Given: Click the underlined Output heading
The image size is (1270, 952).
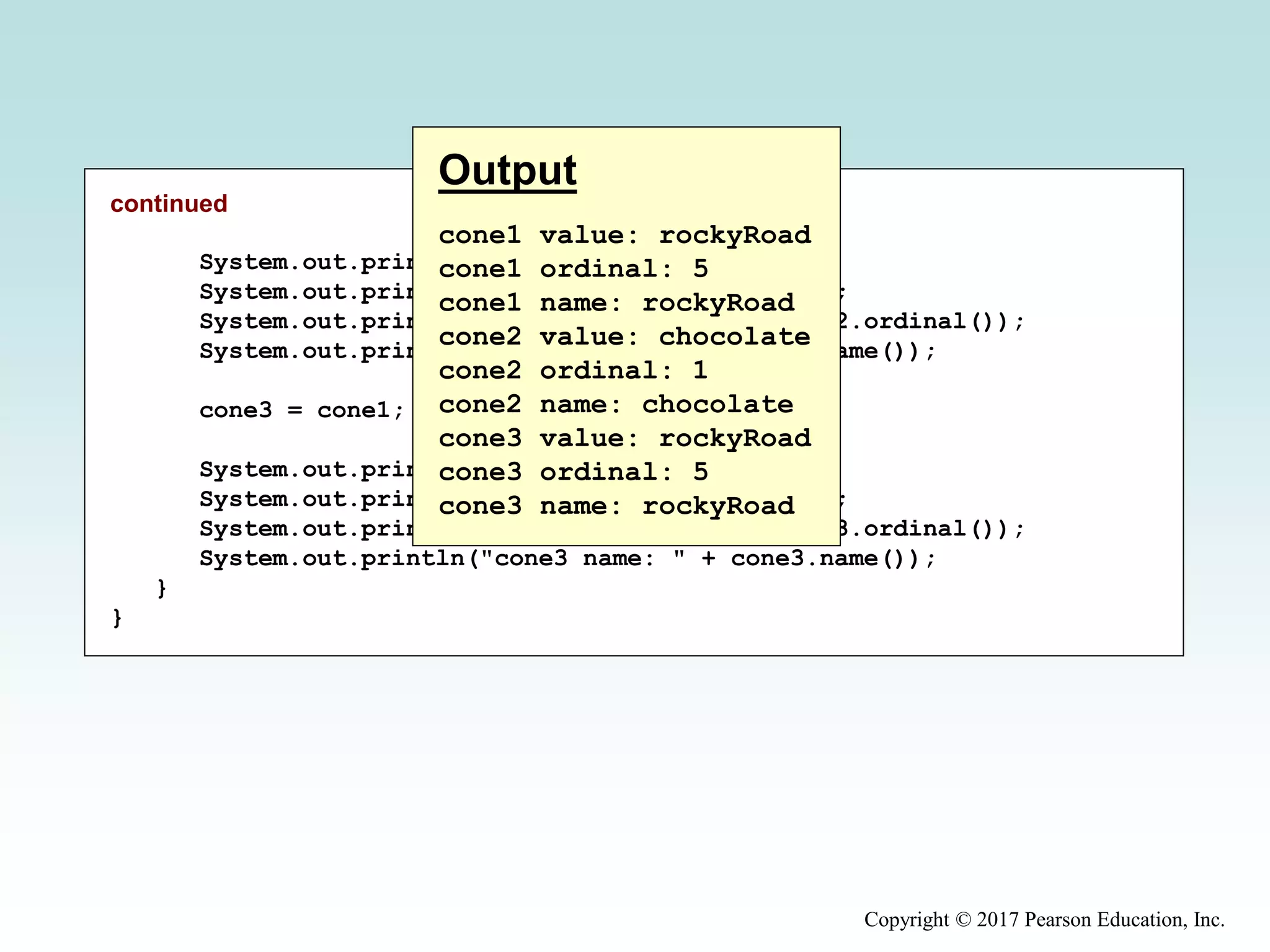Looking at the screenshot, I should [x=507, y=170].
